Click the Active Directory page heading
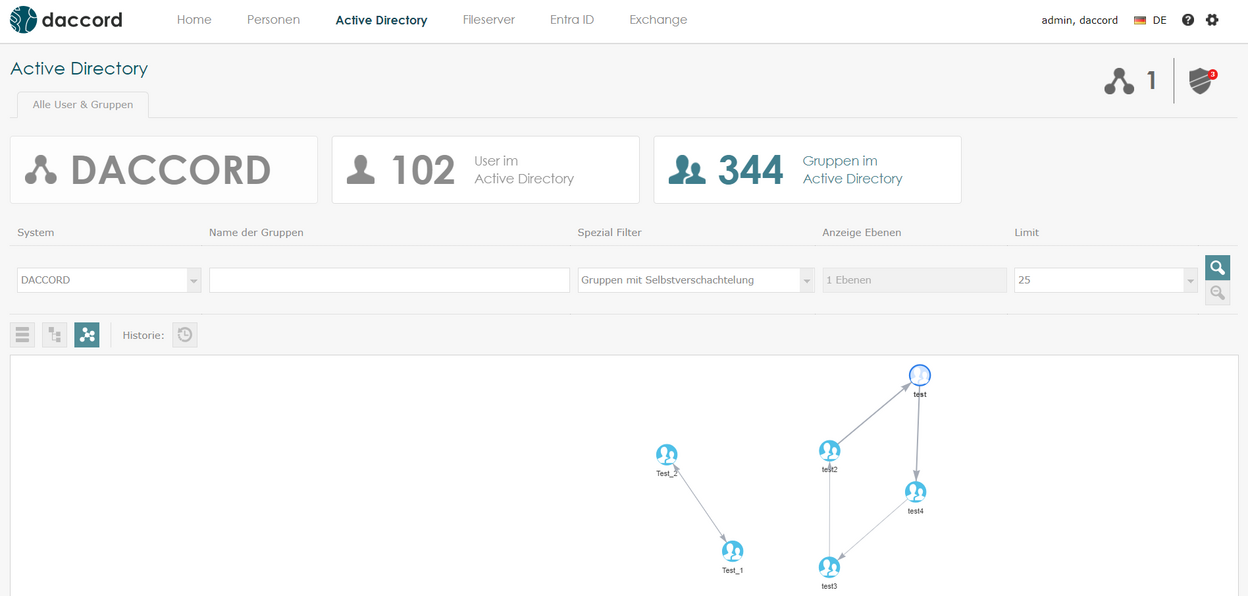The height and width of the screenshot is (596, 1248). click(x=79, y=69)
